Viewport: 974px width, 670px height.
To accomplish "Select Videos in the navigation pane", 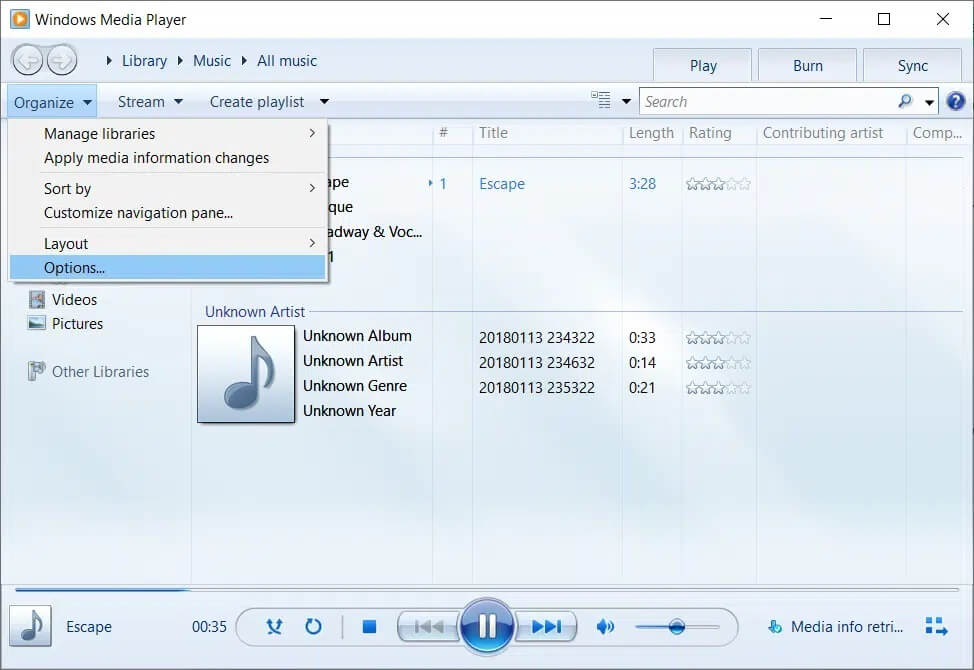I will pos(75,299).
